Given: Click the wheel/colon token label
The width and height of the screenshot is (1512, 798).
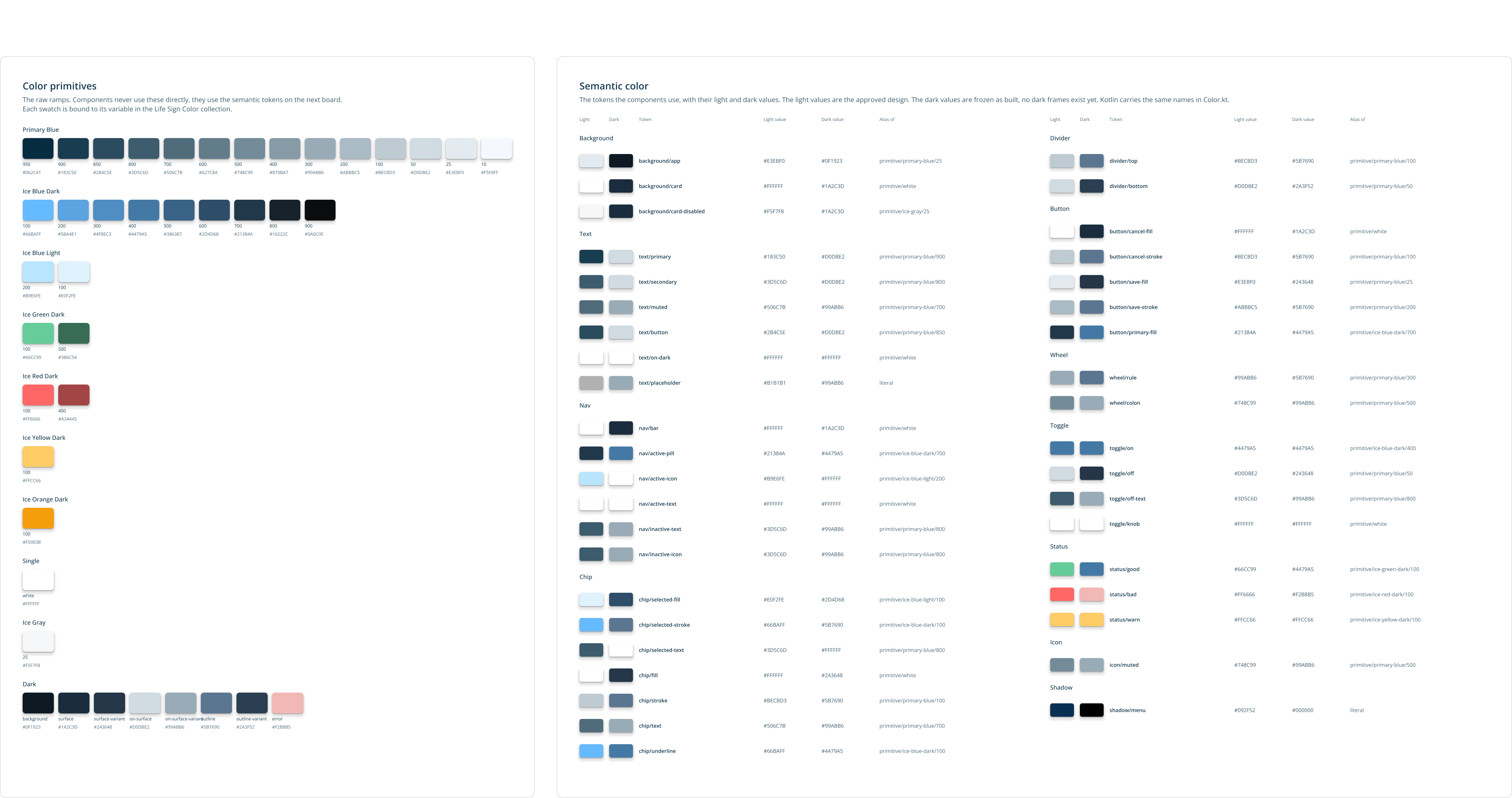Looking at the screenshot, I should (x=1124, y=403).
